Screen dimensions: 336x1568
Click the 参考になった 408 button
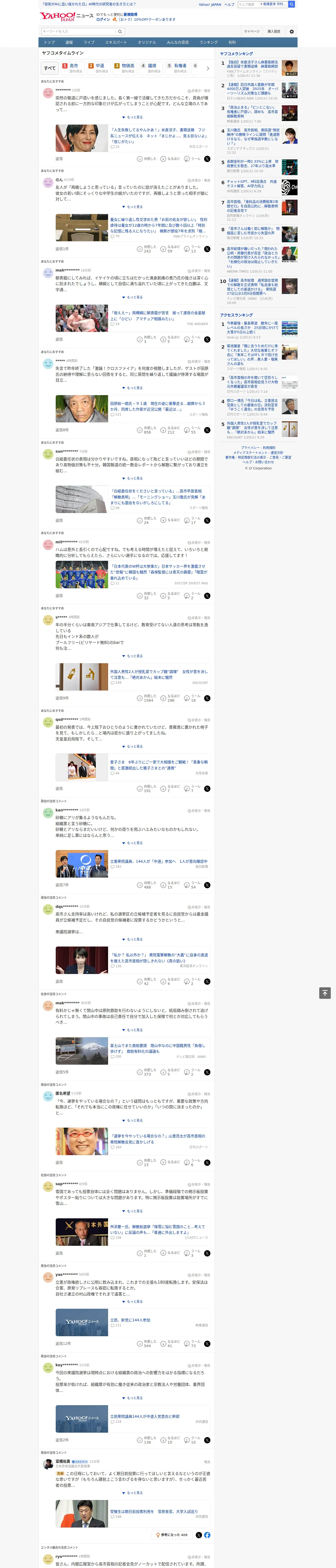172,1535
